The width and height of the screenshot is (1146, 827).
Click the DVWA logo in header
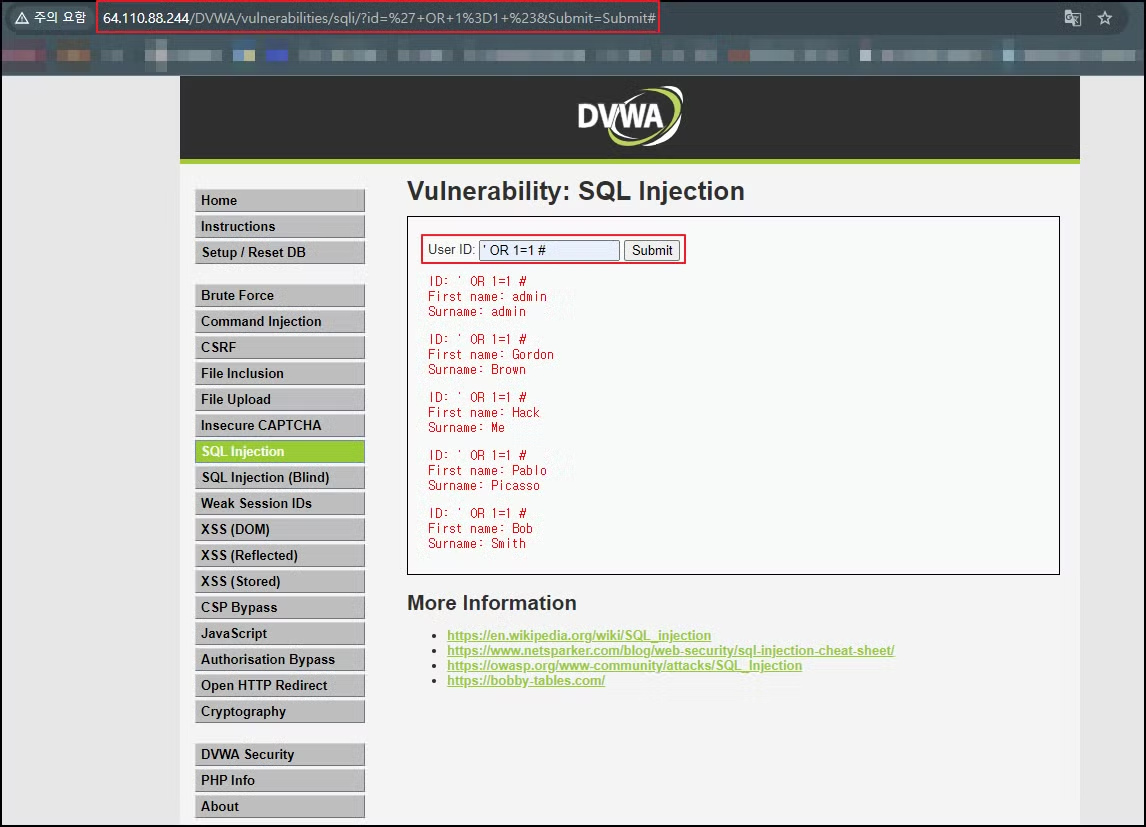[x=630, y=116]
